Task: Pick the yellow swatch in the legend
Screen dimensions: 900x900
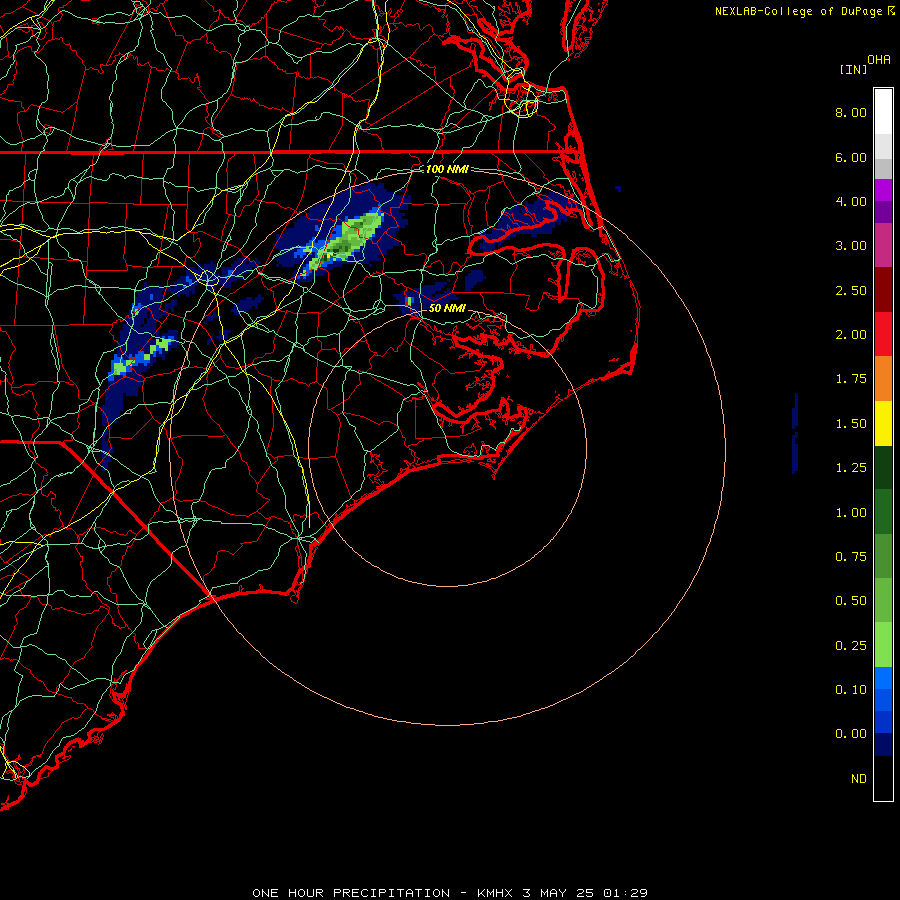Action: point(883,424)
